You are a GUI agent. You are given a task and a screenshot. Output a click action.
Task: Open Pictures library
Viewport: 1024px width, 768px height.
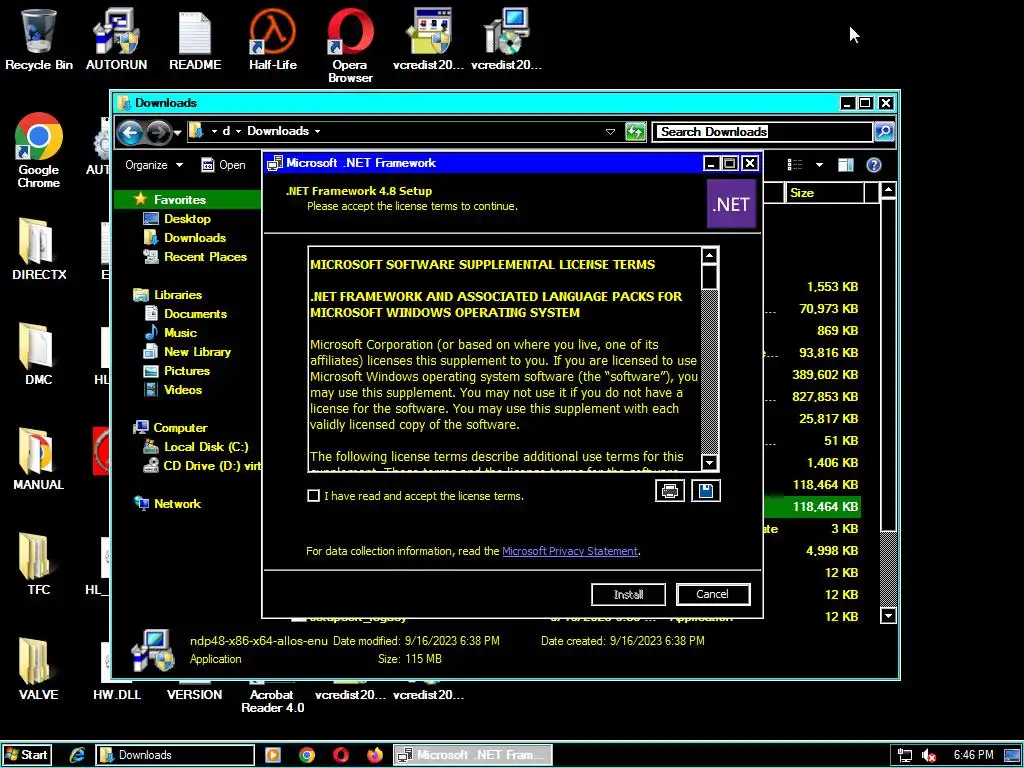tap(187, 370)
